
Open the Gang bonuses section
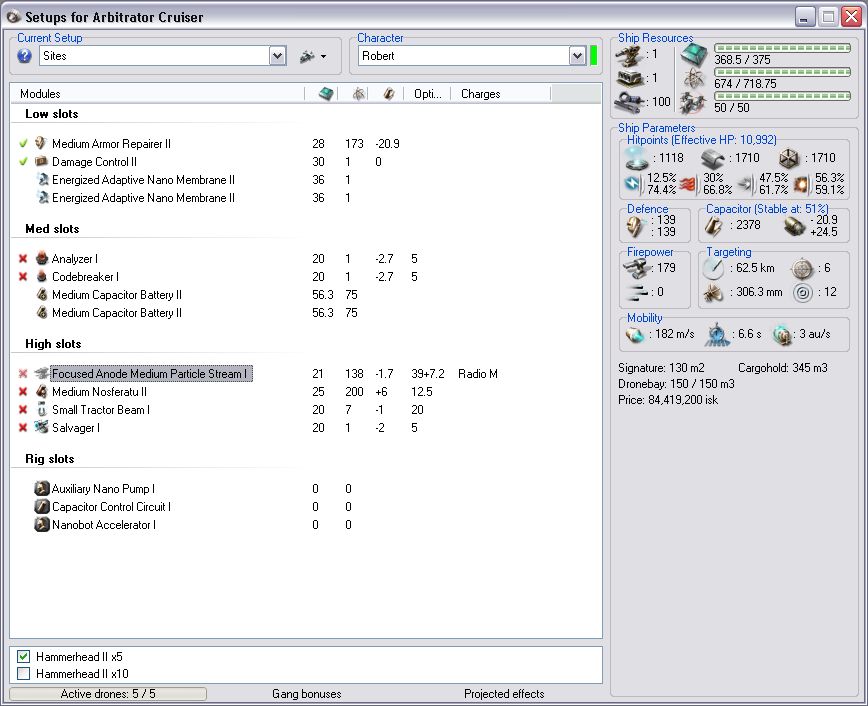pyautogui.click(x=307, y=694)
